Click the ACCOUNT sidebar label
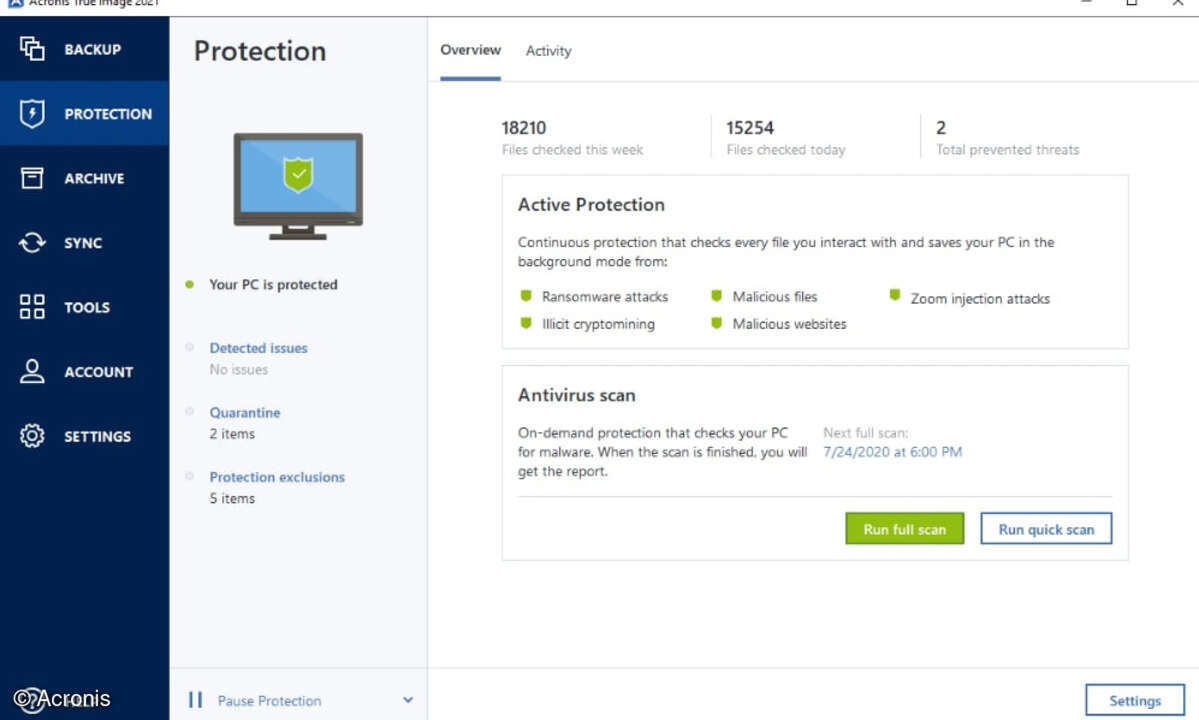This screenshot has width=1199, height=720. (x=99, y=372)
